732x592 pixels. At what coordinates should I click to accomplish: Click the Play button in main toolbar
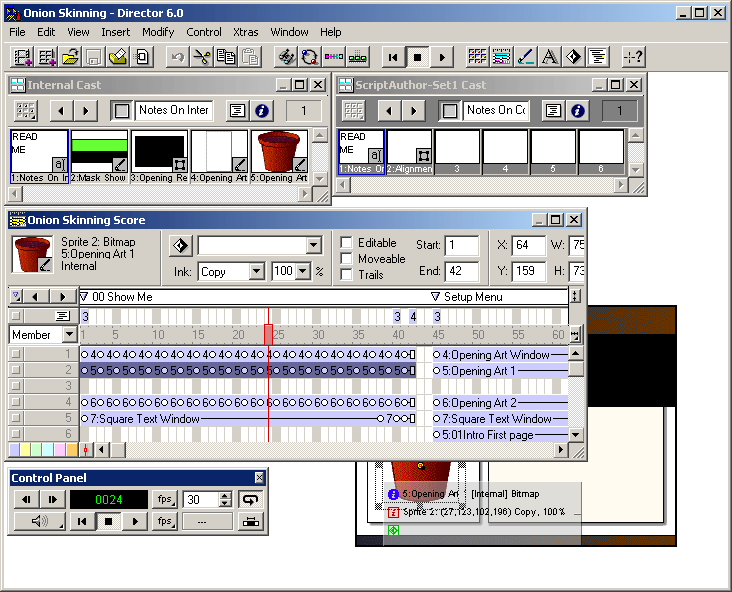tap(441, 57)
